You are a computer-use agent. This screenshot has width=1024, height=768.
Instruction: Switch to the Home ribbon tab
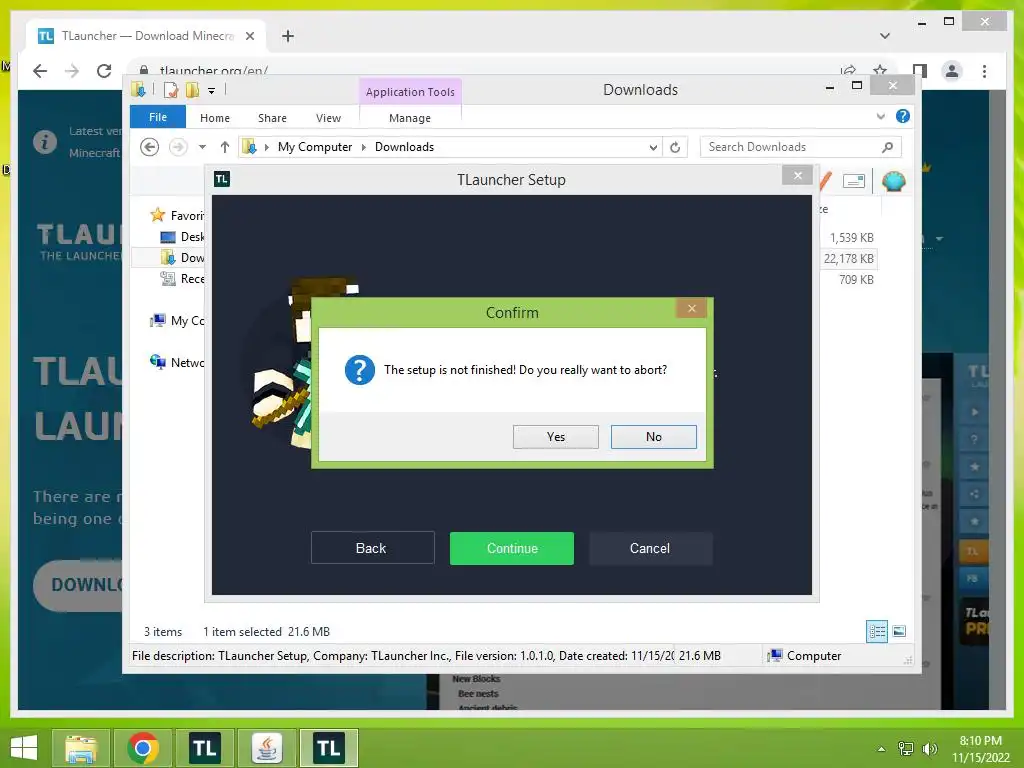click(215, 118)
